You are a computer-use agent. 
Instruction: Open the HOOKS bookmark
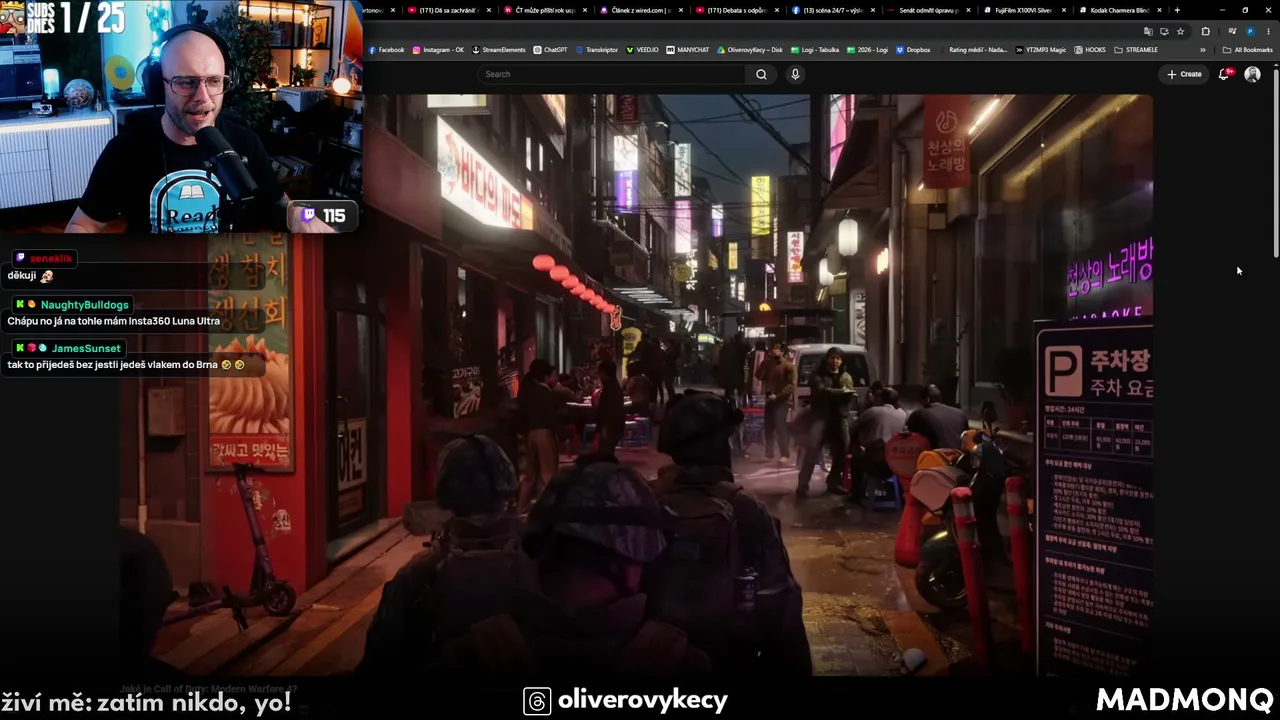pos(1090,50)
